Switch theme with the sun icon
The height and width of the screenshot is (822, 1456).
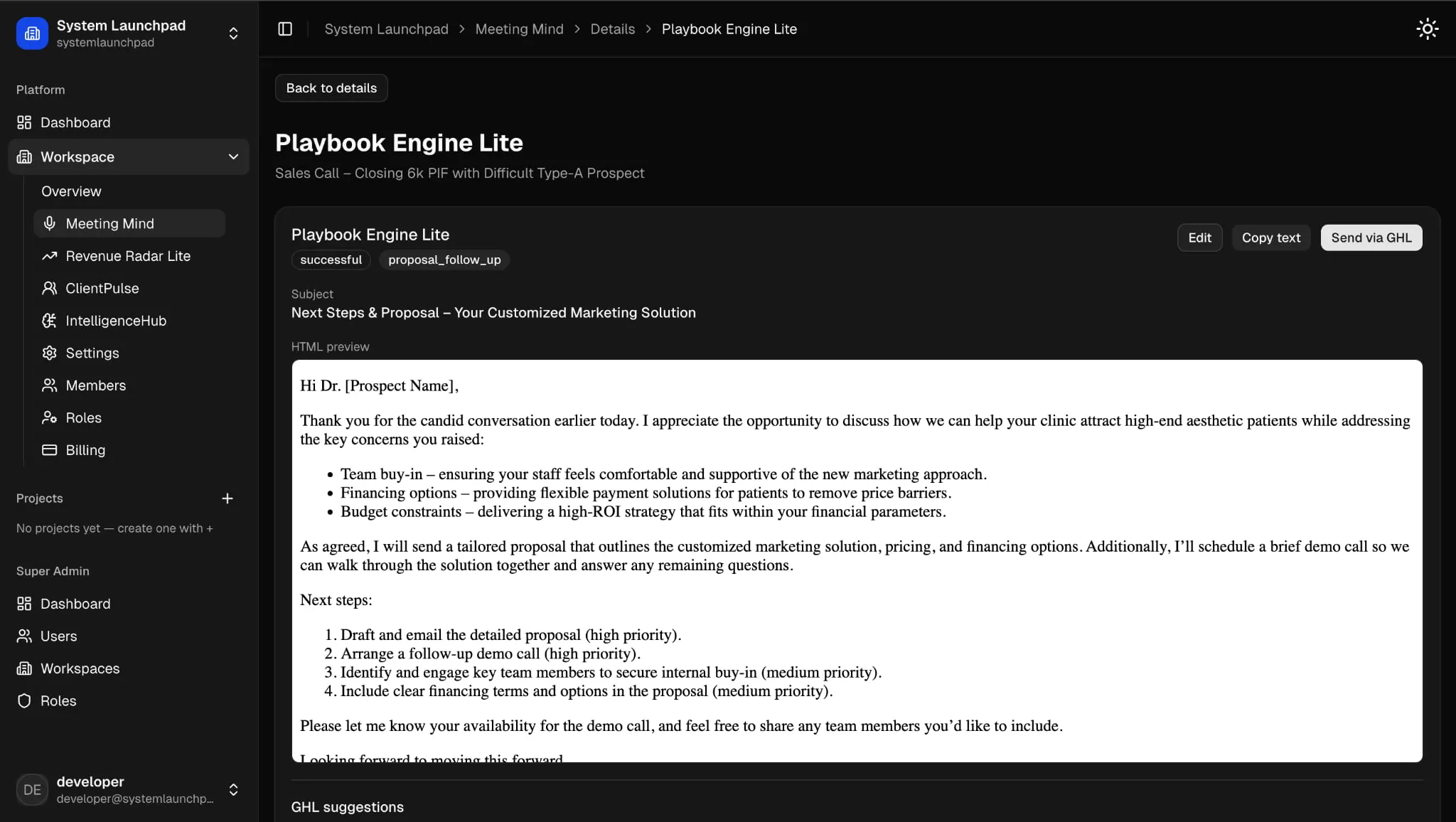tap(1427, 29)
